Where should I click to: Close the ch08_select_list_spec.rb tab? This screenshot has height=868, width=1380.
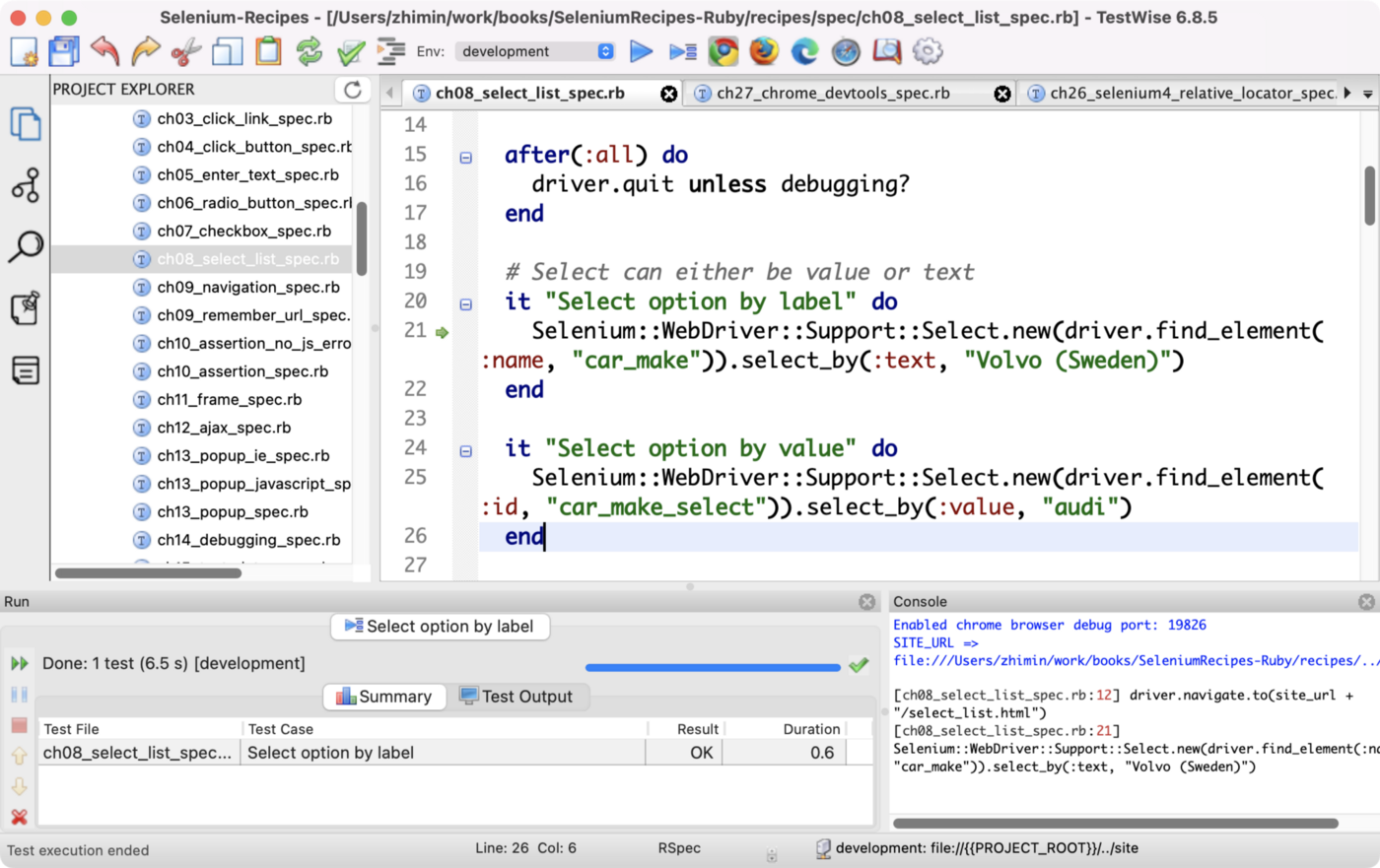pyautogui.click(x=669, y=94)
